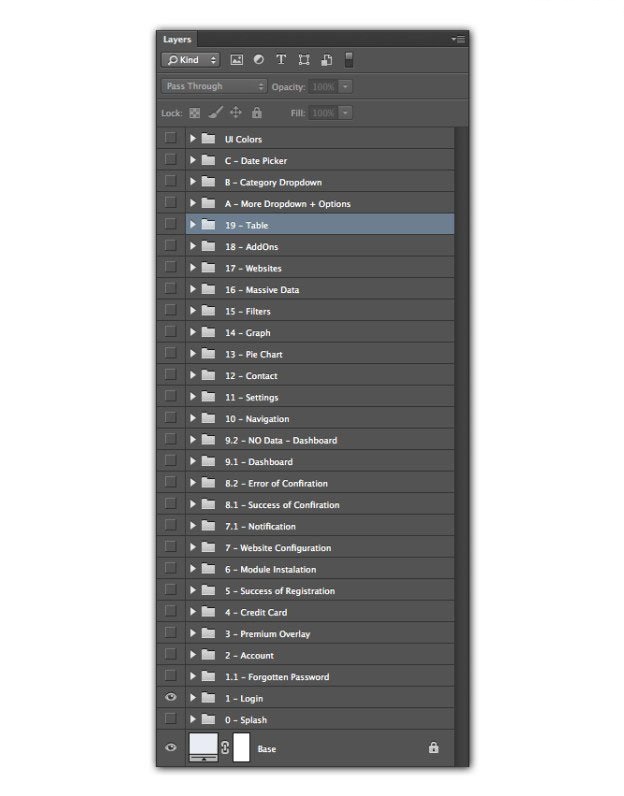
Task: Expand the 19 - Table group
Action: [x=193, y=225]
